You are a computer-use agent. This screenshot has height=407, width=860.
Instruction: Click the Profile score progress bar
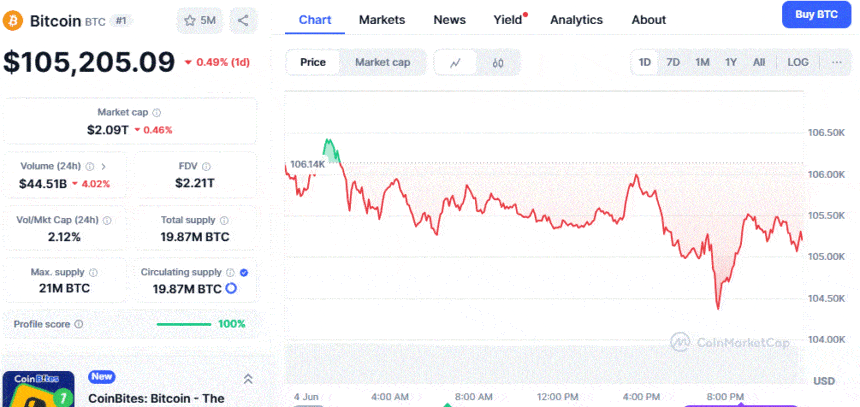[184, 324]
